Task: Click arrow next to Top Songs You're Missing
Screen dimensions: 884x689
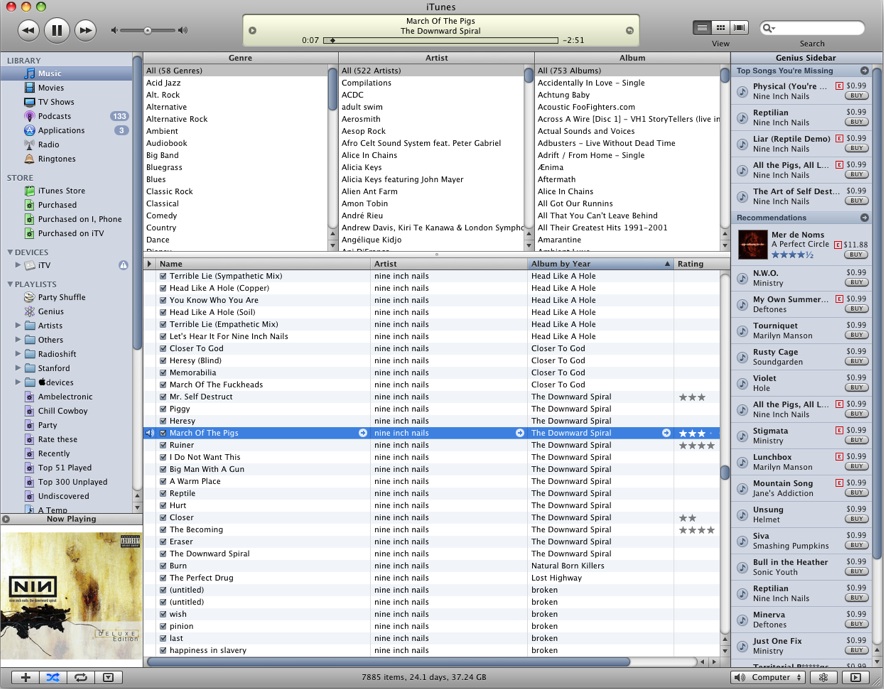Action: click(864, 70)
